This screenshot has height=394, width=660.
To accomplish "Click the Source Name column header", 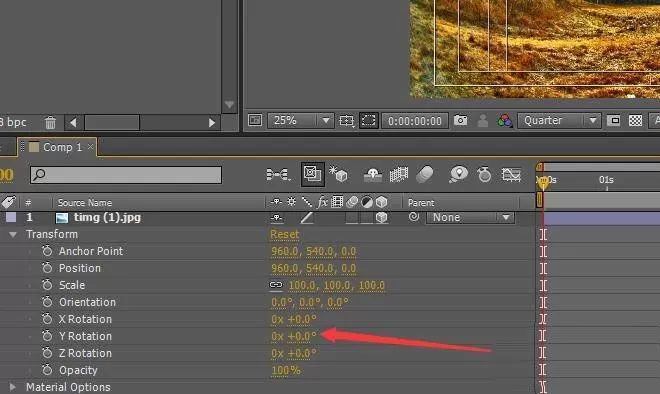I will (85, 203).
